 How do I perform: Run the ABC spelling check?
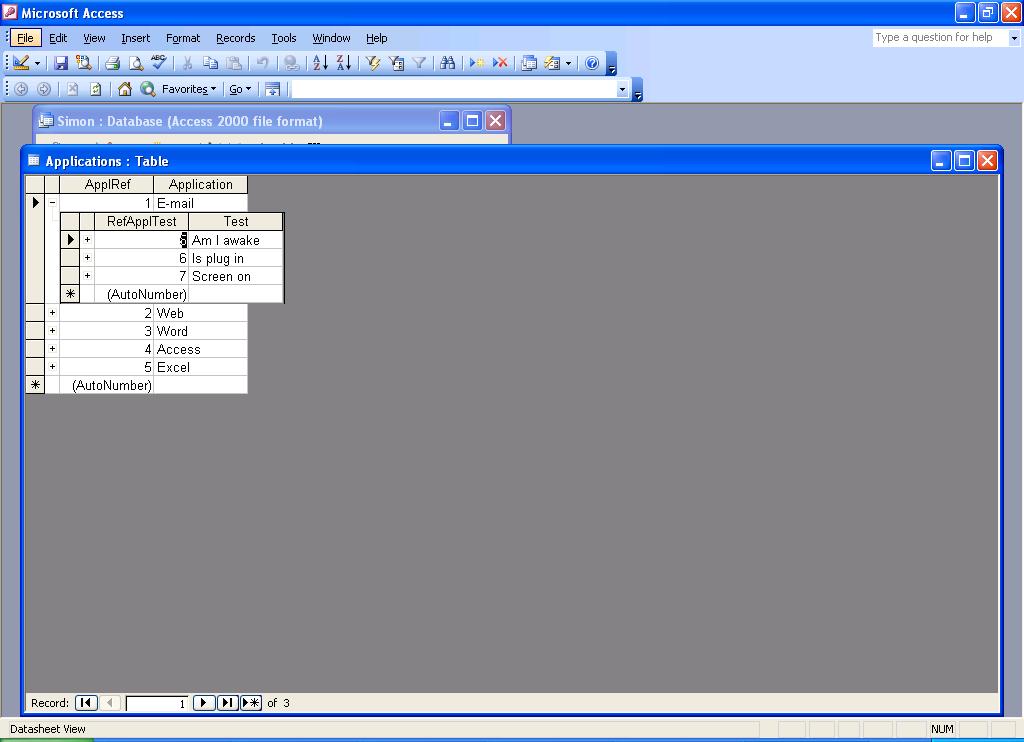point(159,63)
